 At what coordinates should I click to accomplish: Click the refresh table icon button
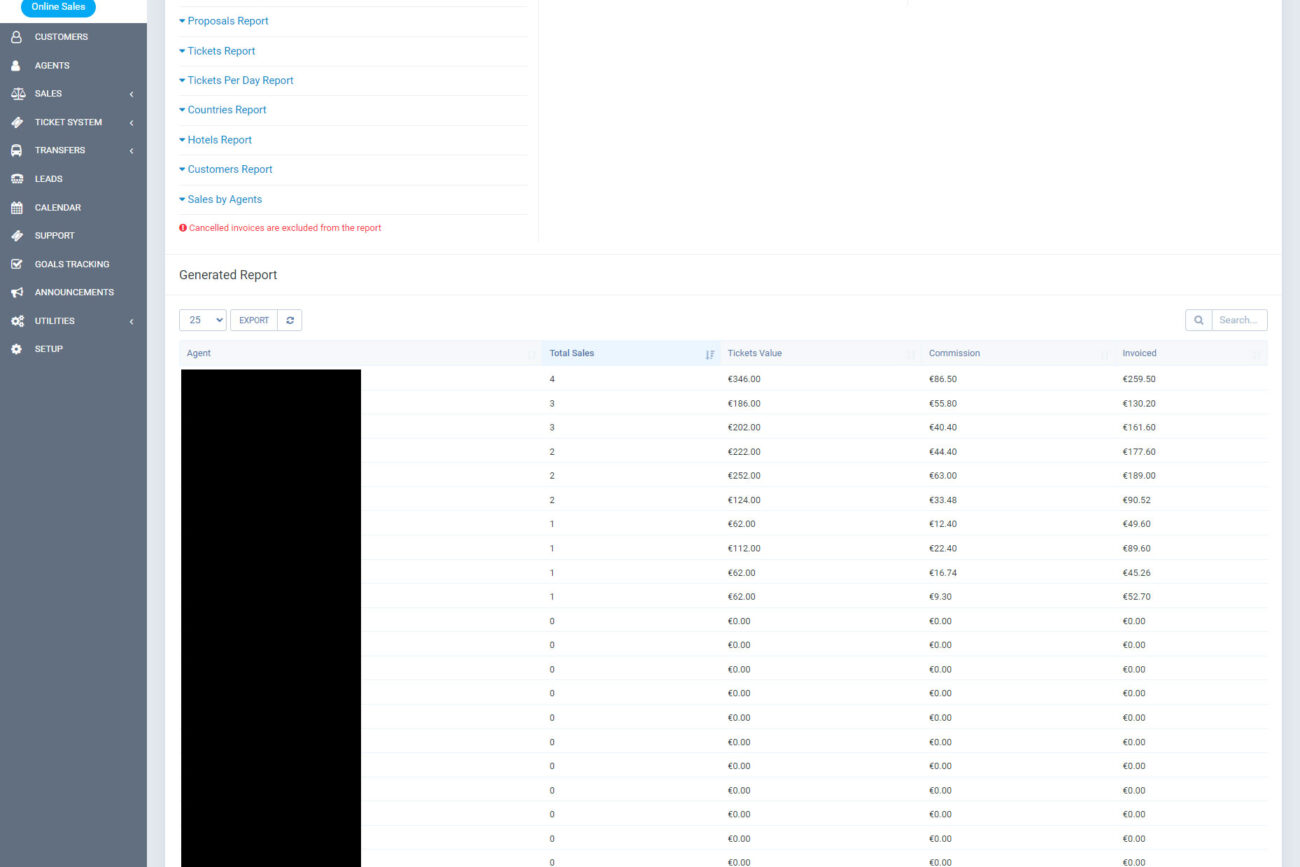click(290, 320)
